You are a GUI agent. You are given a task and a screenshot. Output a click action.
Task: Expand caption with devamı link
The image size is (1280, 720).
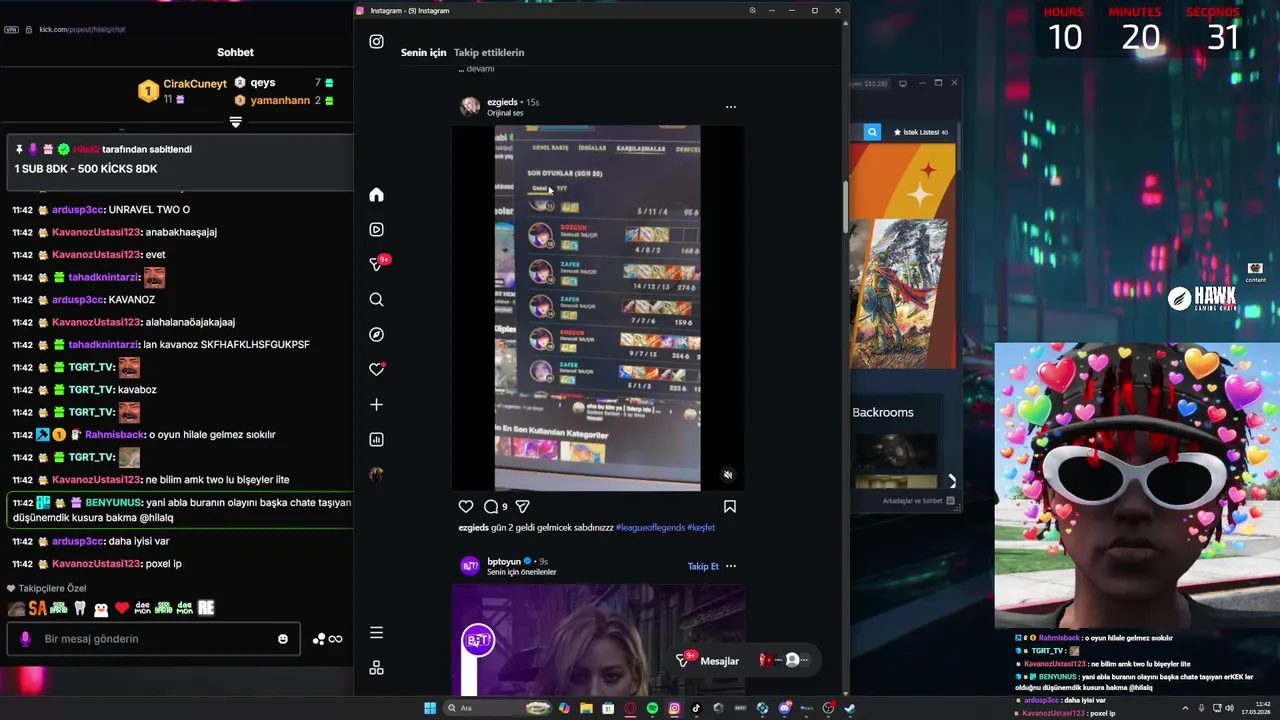tap(480, 69)
